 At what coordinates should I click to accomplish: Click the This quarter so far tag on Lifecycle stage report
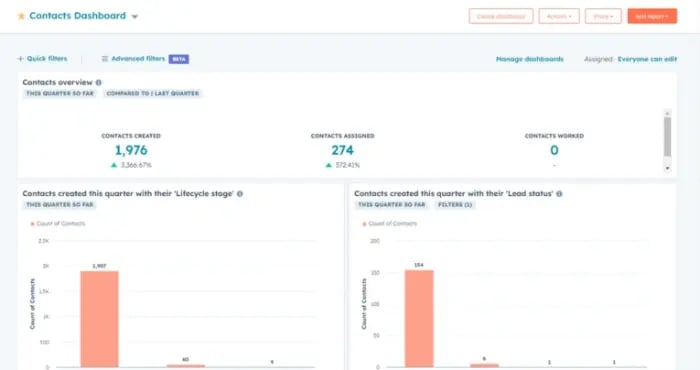pos(60,204)
